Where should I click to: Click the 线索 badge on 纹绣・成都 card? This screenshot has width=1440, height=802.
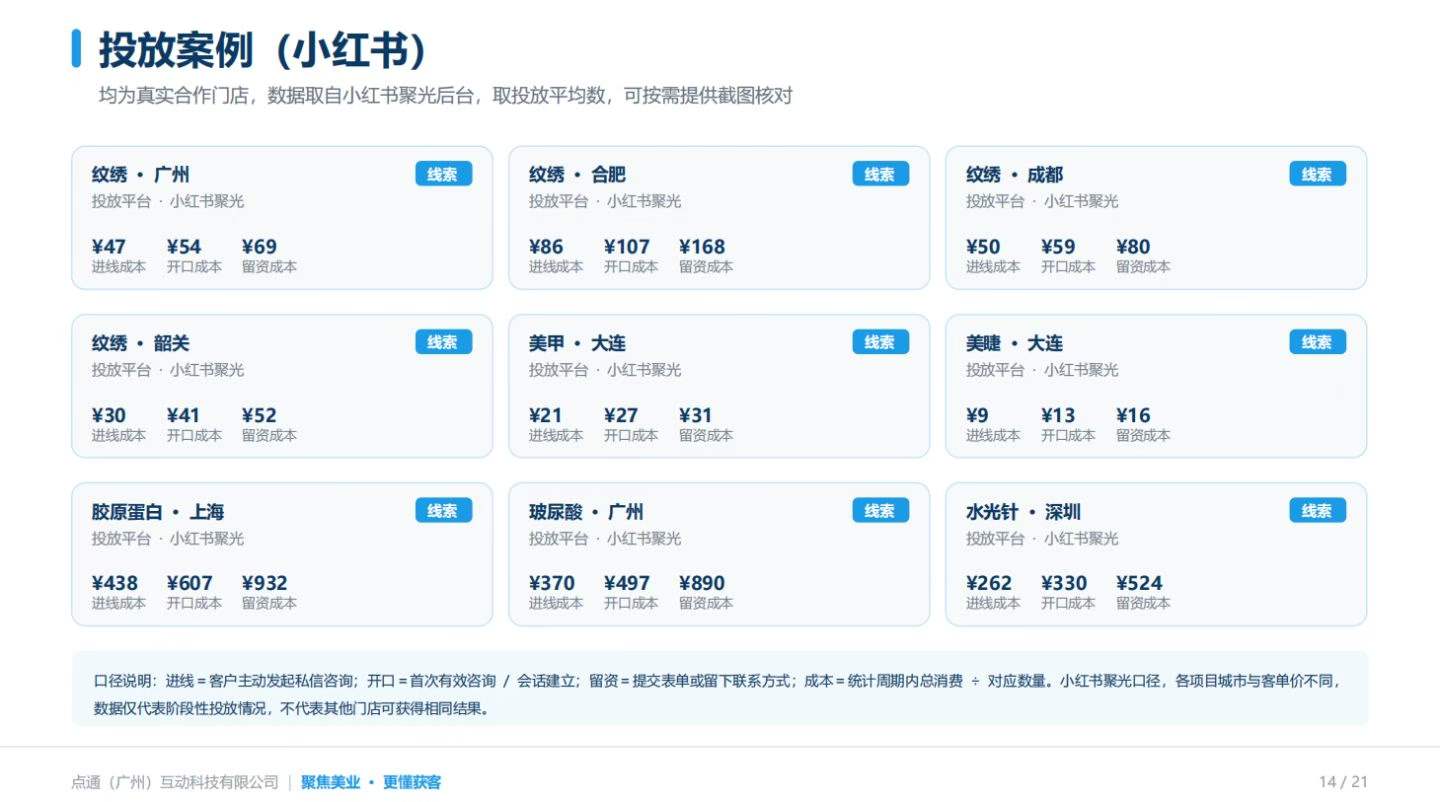(1317, 174)
